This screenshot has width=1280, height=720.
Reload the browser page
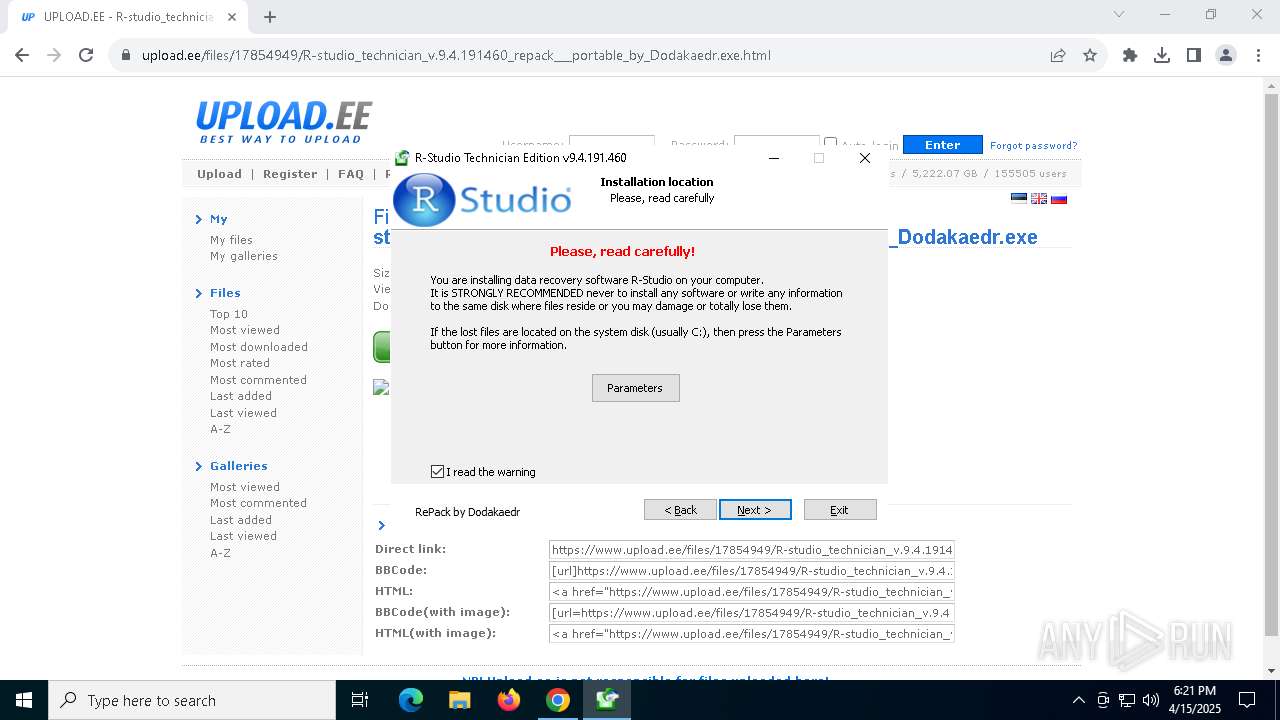tap(86, 55)
